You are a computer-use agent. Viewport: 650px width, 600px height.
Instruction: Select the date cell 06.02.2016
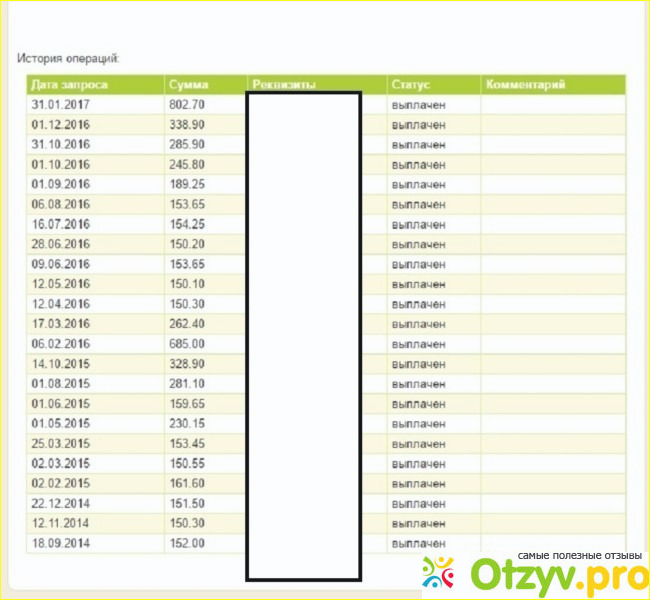(61, 343)
